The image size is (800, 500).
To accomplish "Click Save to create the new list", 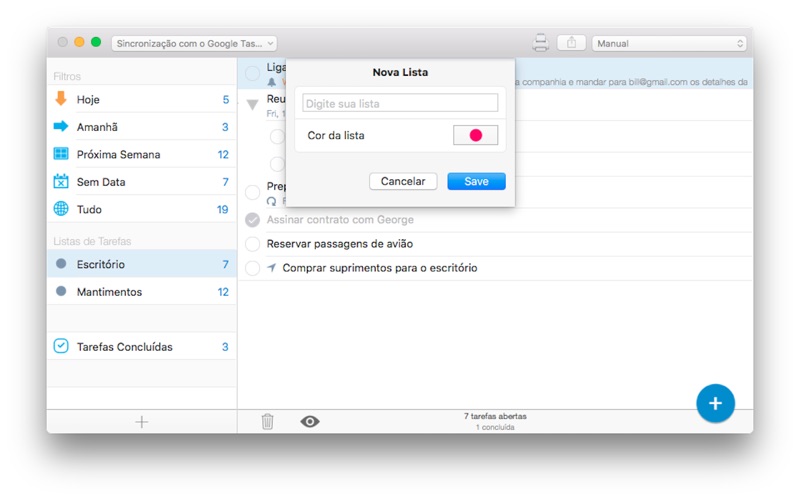I will tap(476, 182).
